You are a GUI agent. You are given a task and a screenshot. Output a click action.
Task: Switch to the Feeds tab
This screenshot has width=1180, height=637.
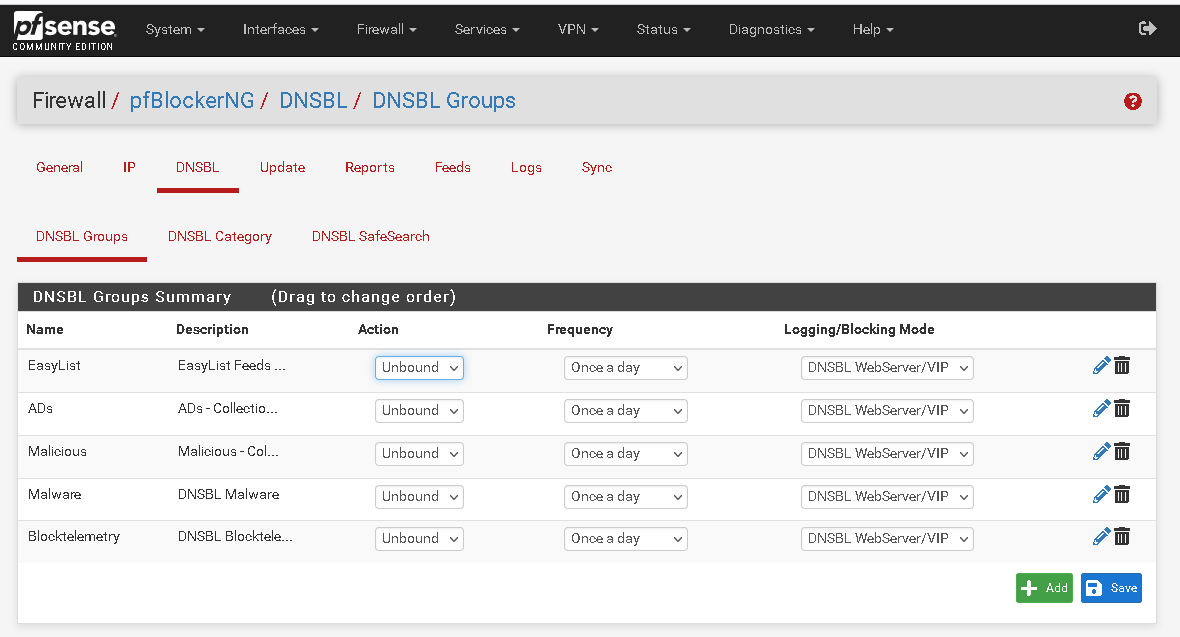(452, 167)
